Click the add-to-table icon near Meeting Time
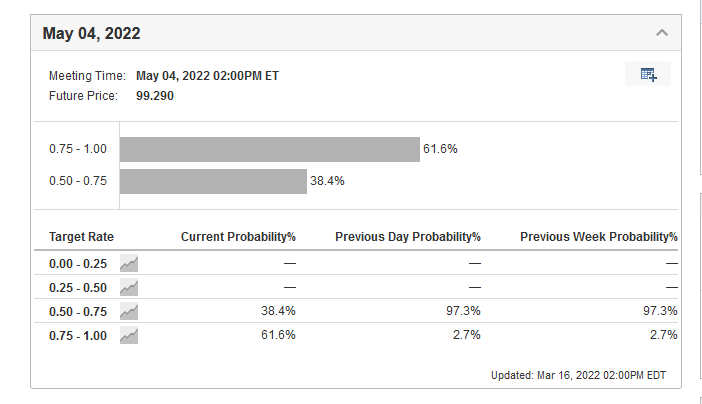702x404 pixels. coord(648,75)
